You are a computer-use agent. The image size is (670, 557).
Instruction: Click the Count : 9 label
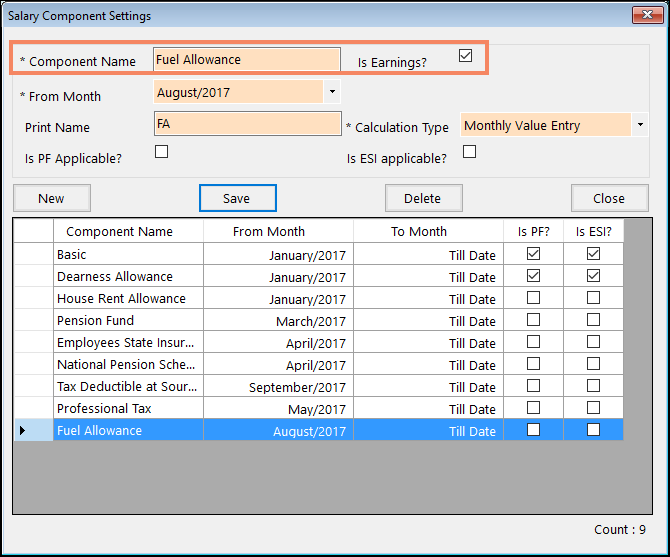tap(620, 529)
